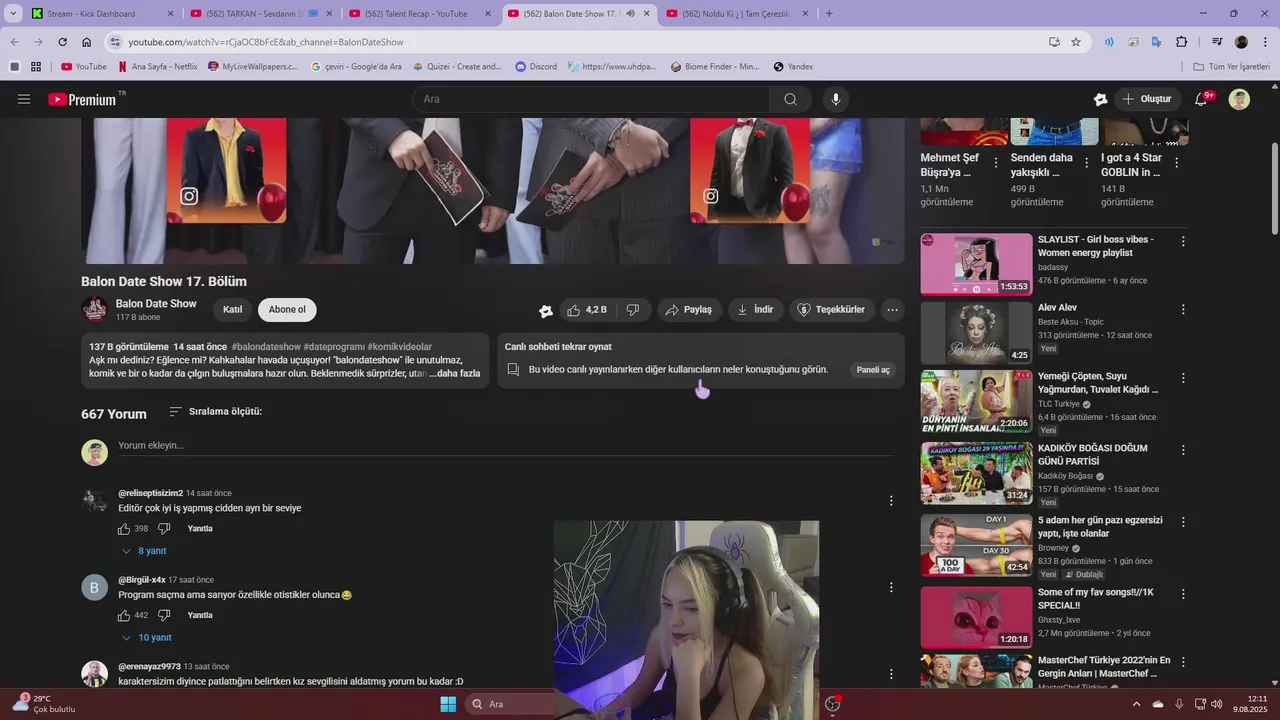The image size is (1280, 720).
Task: Open options menu for @erenayaz9973 comment
Action: tap(891, 674)
